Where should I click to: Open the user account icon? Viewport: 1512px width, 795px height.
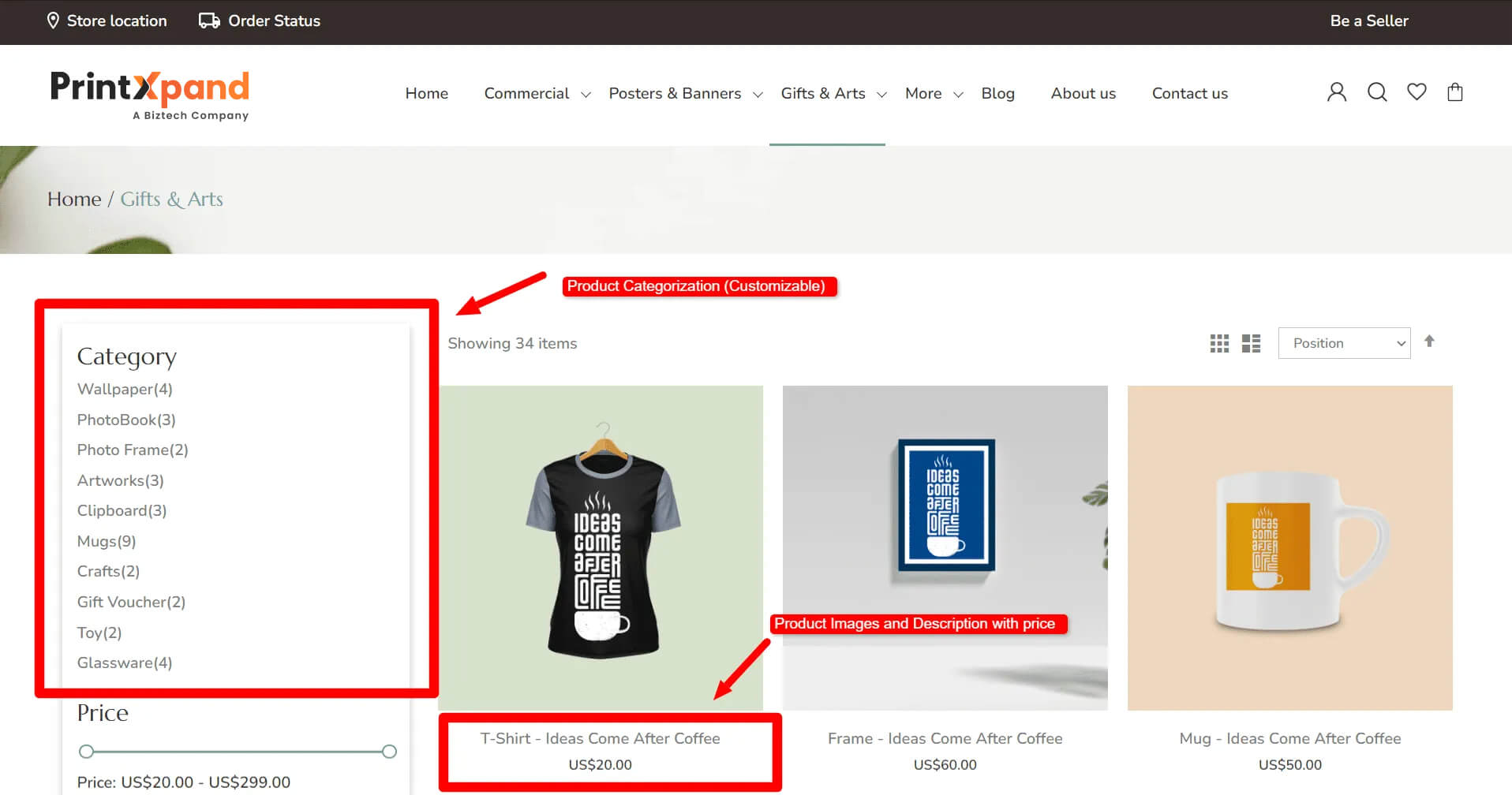(x=1336, y=92)
